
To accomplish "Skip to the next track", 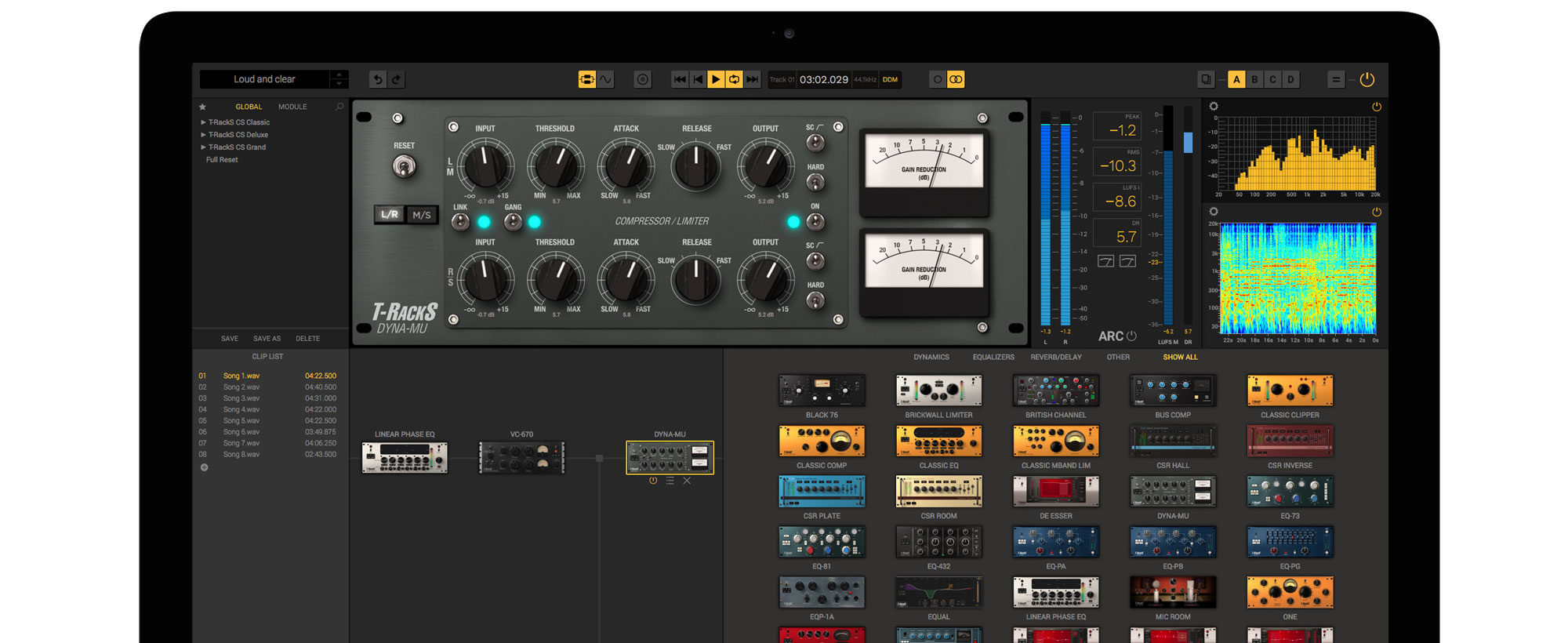I will [752, 79].
